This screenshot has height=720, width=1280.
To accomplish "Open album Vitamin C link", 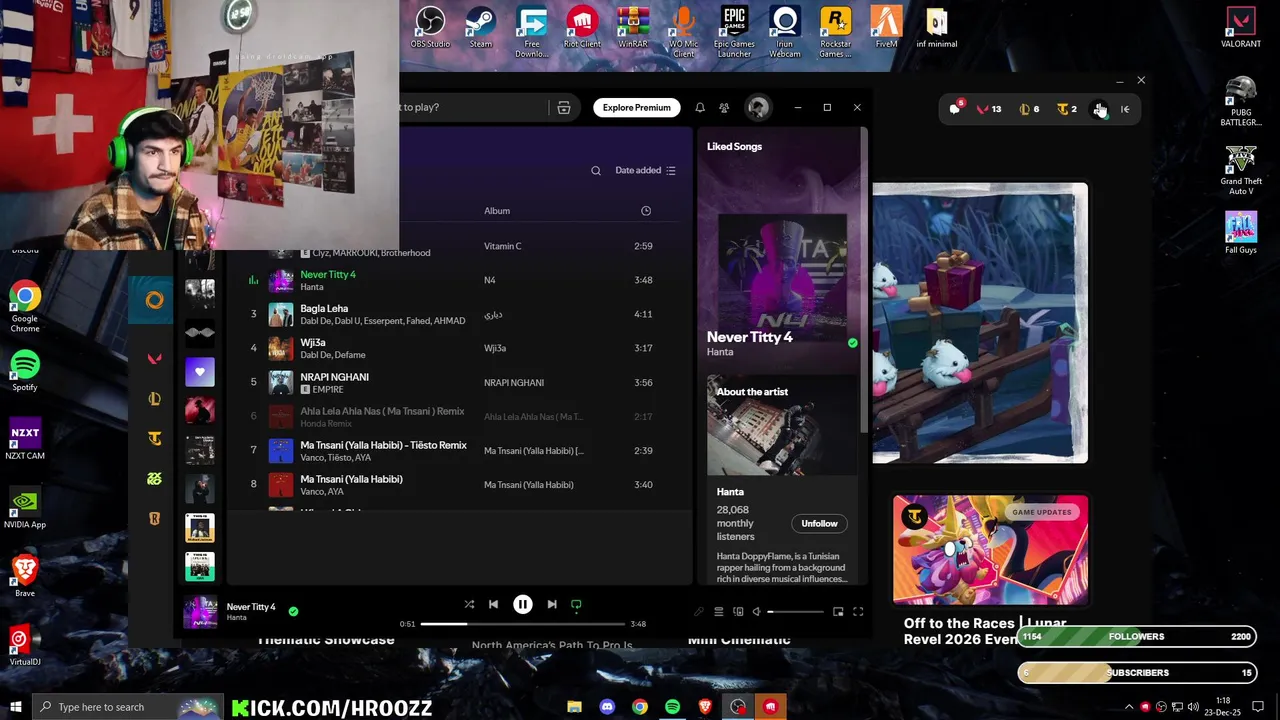I will coord(503,246).
